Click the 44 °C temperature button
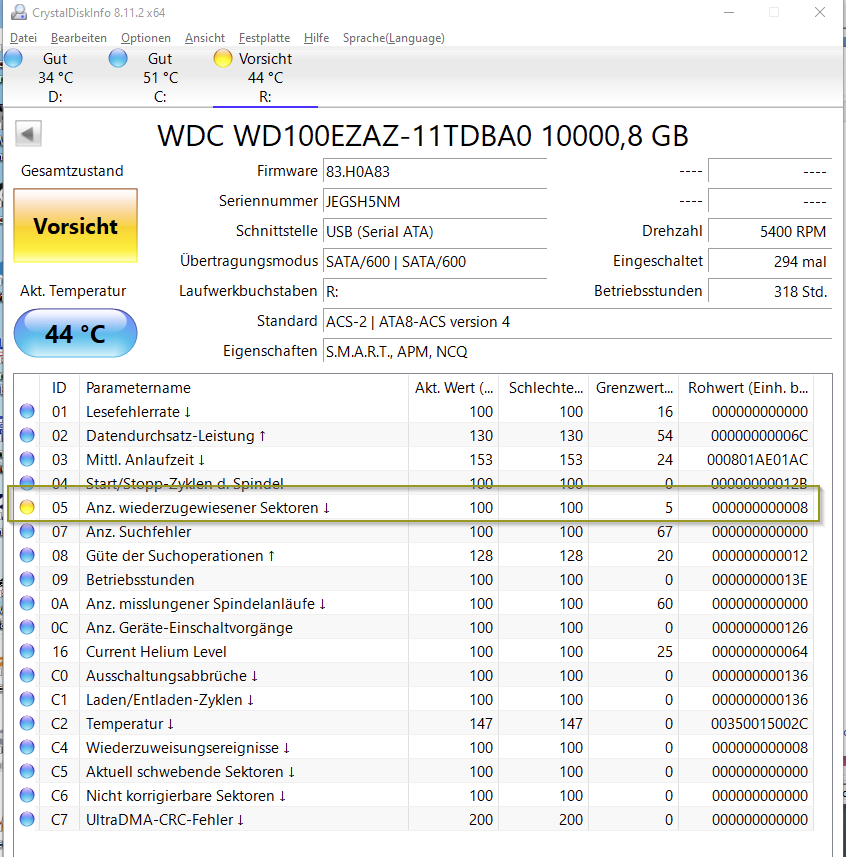Viewport: 846px width, 857px height. [75, 333]
